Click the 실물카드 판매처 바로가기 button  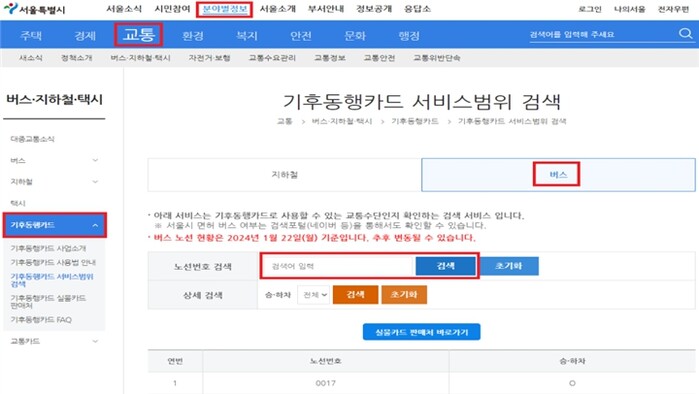[422, 332]
